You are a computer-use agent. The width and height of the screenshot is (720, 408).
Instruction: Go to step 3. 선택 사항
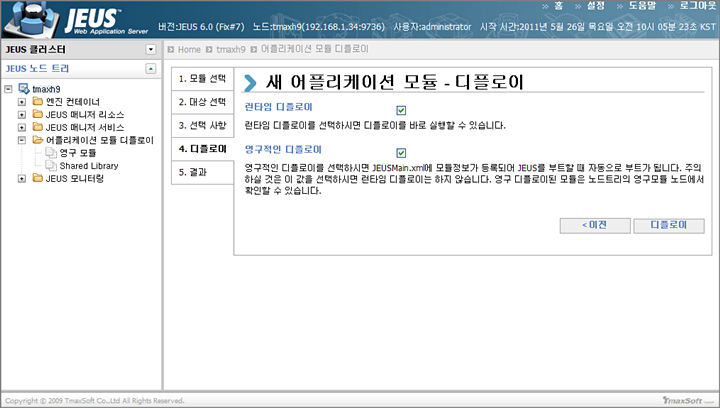pyautogui.click(x=202, y=125)
